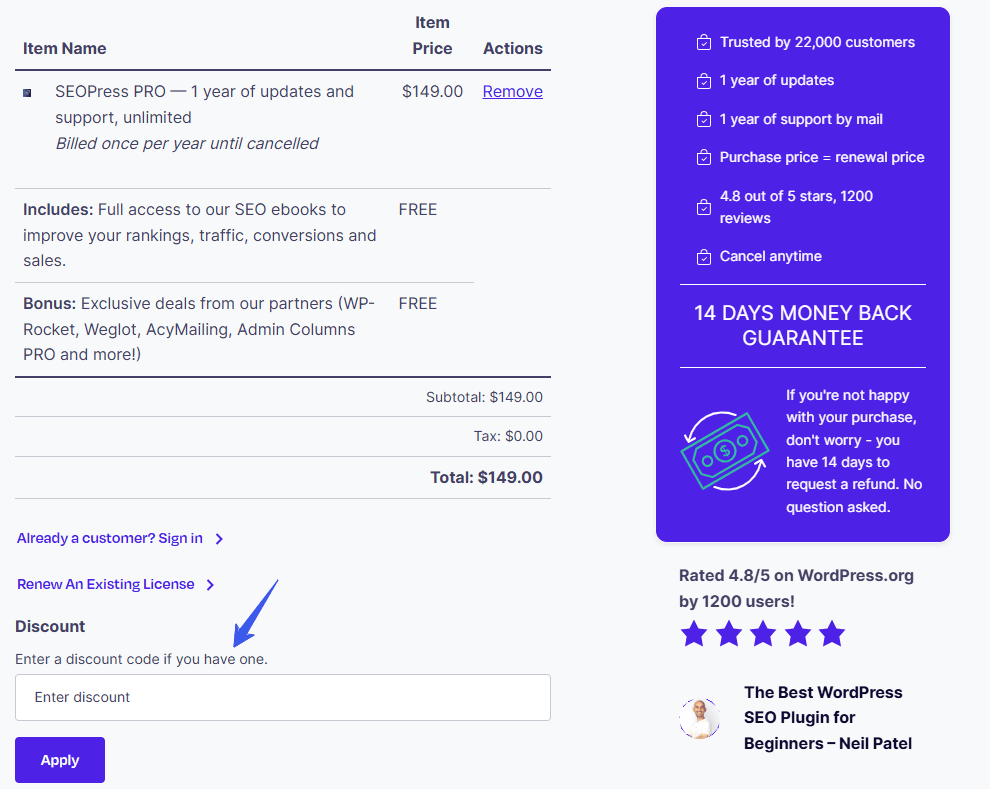Click Renew An Existing License link
This screenshot has width=990, height=789.
(106, 584)
